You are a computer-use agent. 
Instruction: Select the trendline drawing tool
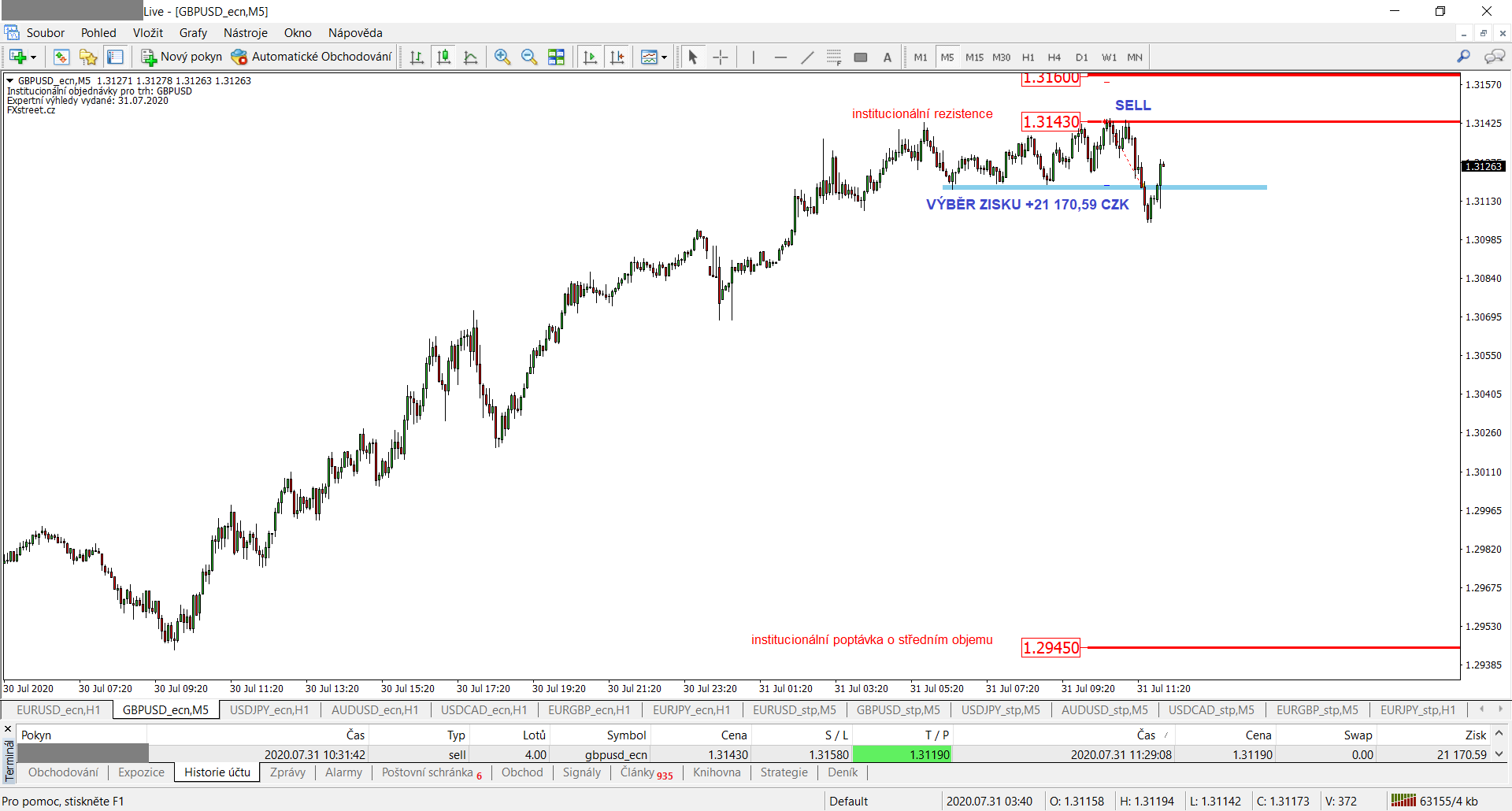[x=807, y=57]
